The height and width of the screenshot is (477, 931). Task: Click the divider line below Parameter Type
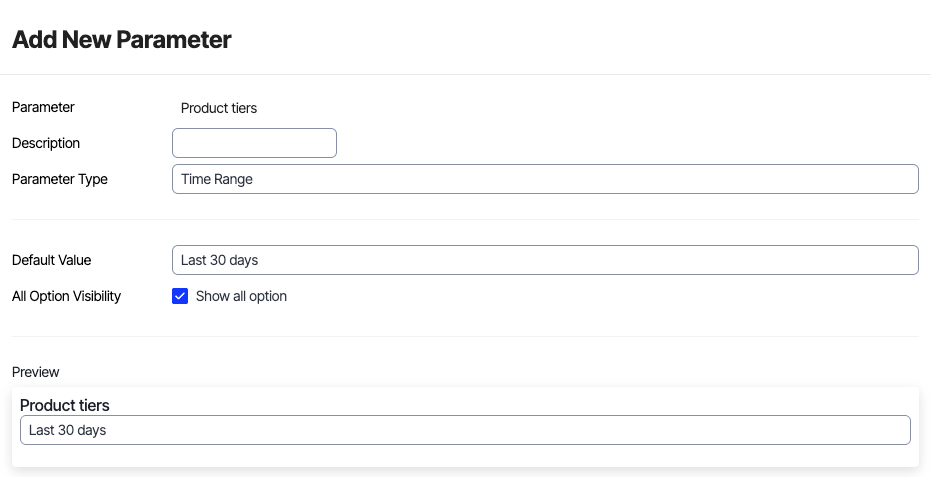[465, 219]
